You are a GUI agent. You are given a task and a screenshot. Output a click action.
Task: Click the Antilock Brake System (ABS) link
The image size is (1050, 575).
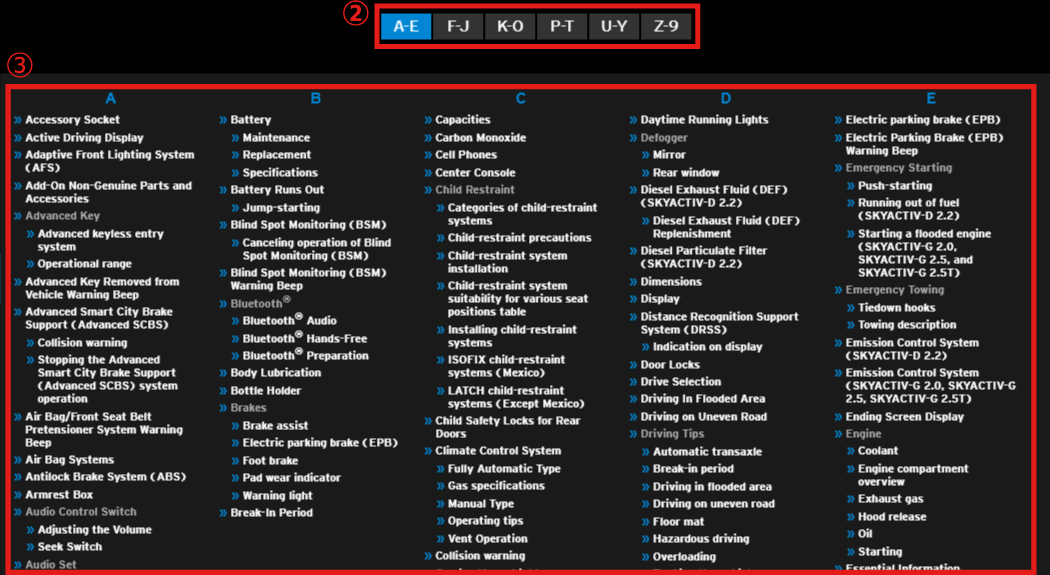[105, 477]
